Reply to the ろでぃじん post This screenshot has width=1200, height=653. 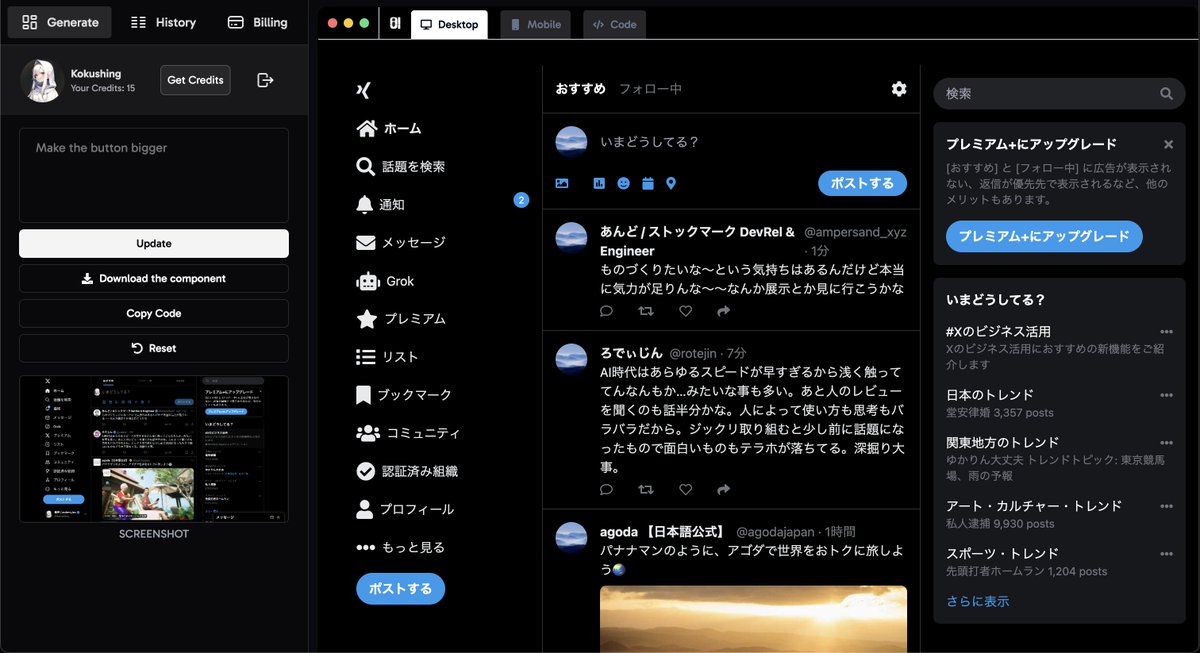point(606,489)
